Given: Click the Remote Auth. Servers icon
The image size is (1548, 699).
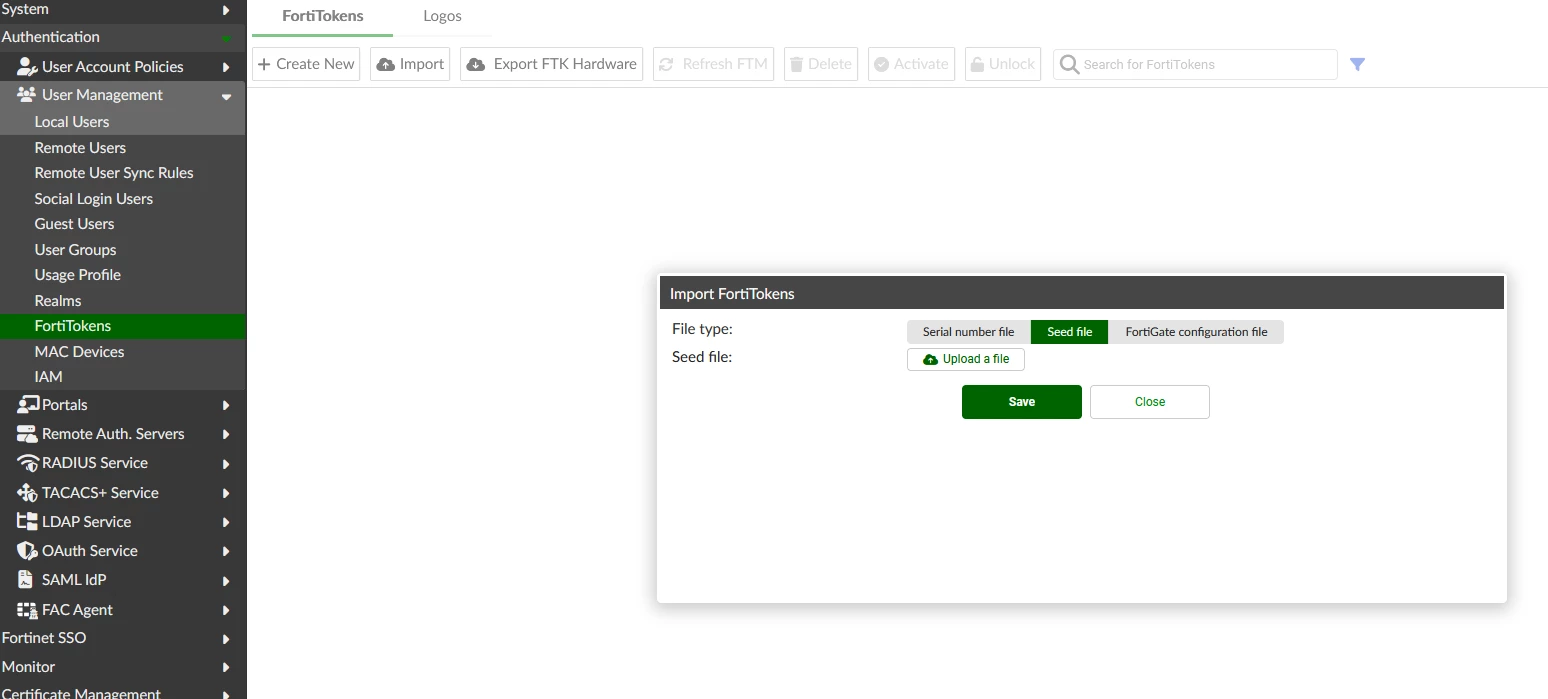Looking at the screenshot, I should click(x=28, y=434).
